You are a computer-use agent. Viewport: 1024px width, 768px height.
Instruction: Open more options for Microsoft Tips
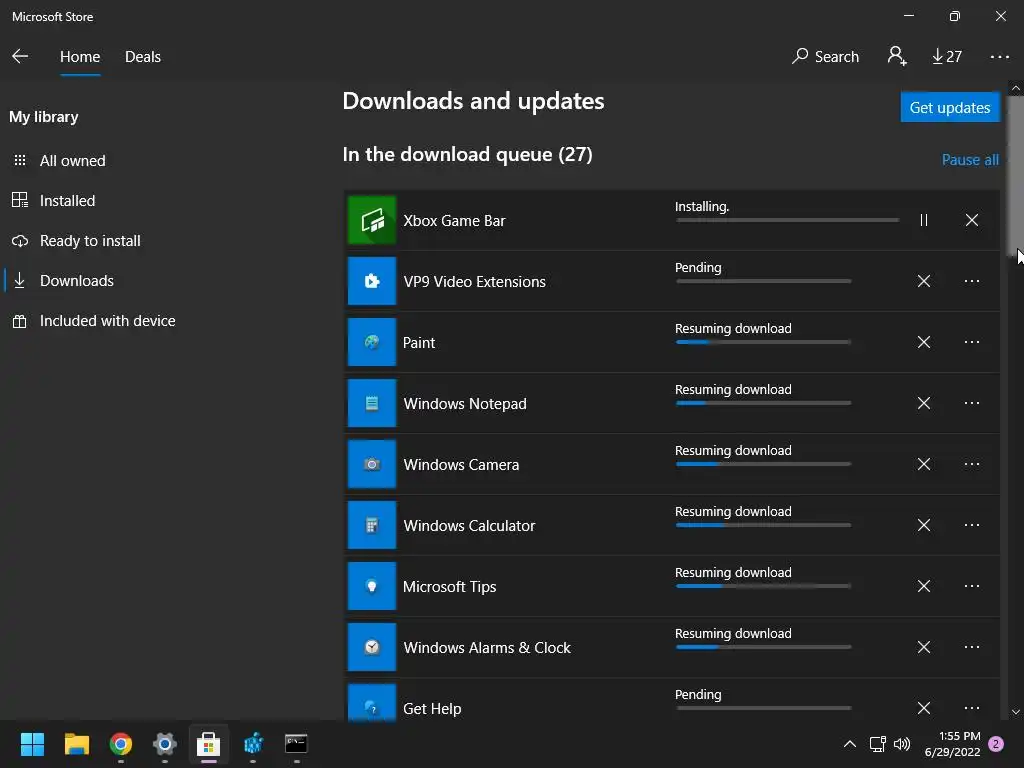pos(972,586)
